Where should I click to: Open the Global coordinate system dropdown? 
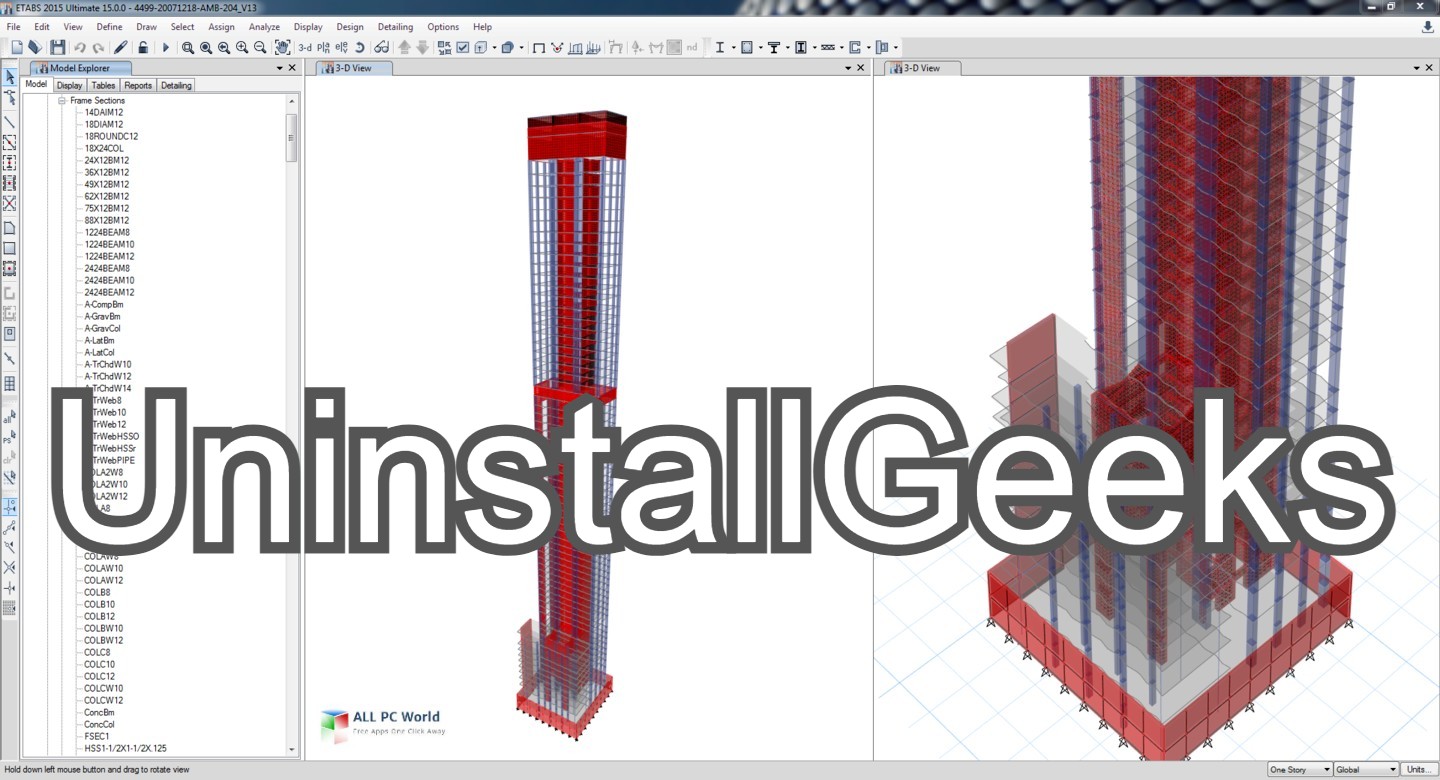click(x=1366, y=769)
